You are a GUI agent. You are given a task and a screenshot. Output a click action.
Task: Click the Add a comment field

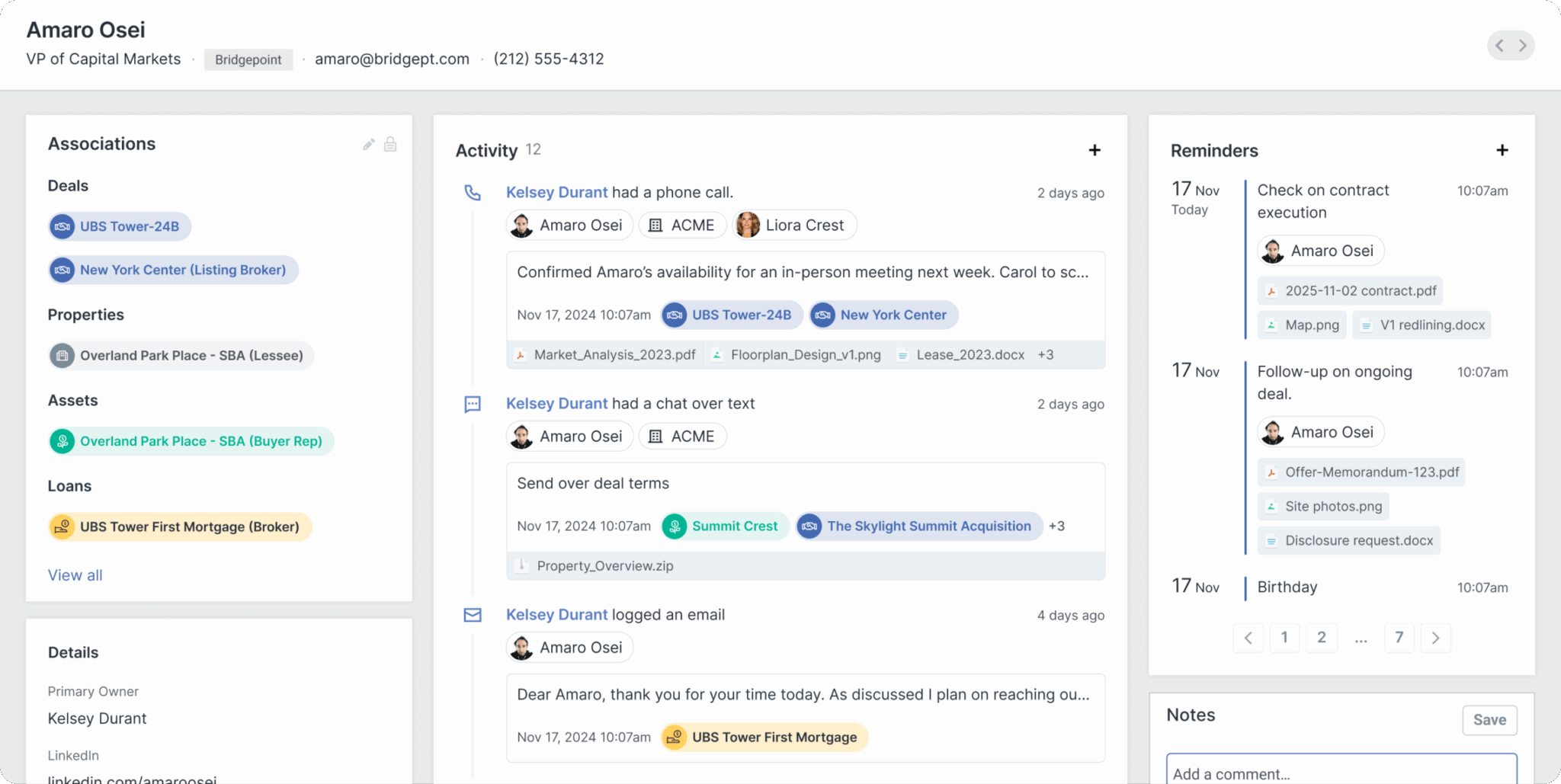pyautogui.click(x=1341, y=772)
